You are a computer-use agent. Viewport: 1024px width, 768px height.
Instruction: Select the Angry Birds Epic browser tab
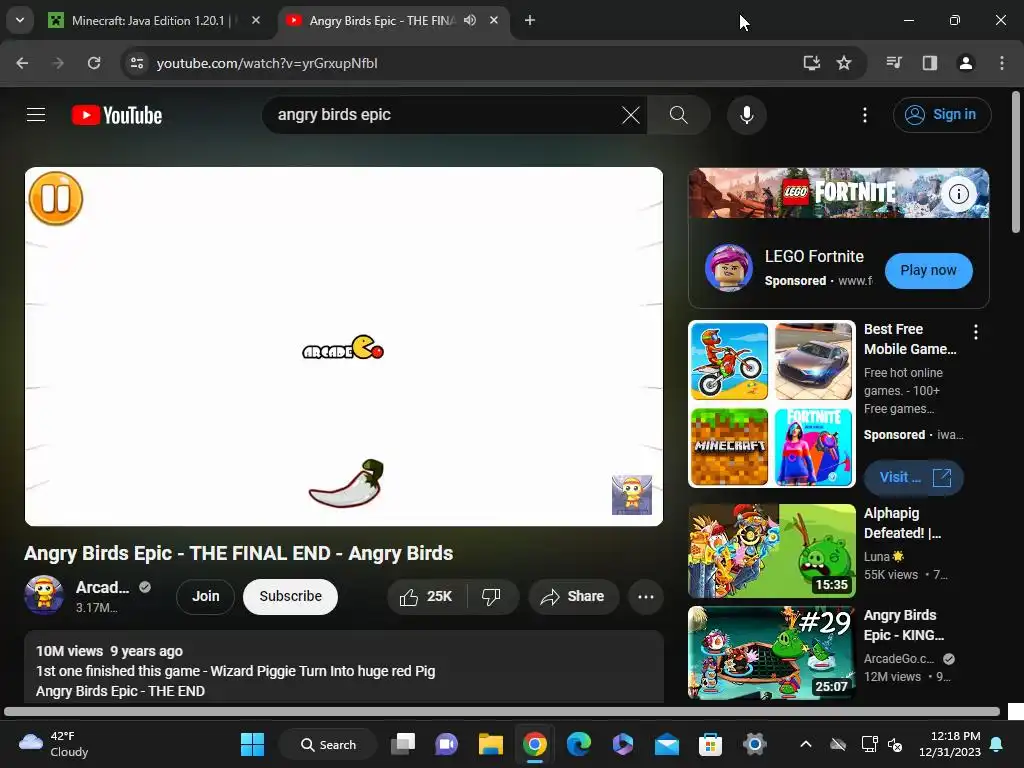381,21
